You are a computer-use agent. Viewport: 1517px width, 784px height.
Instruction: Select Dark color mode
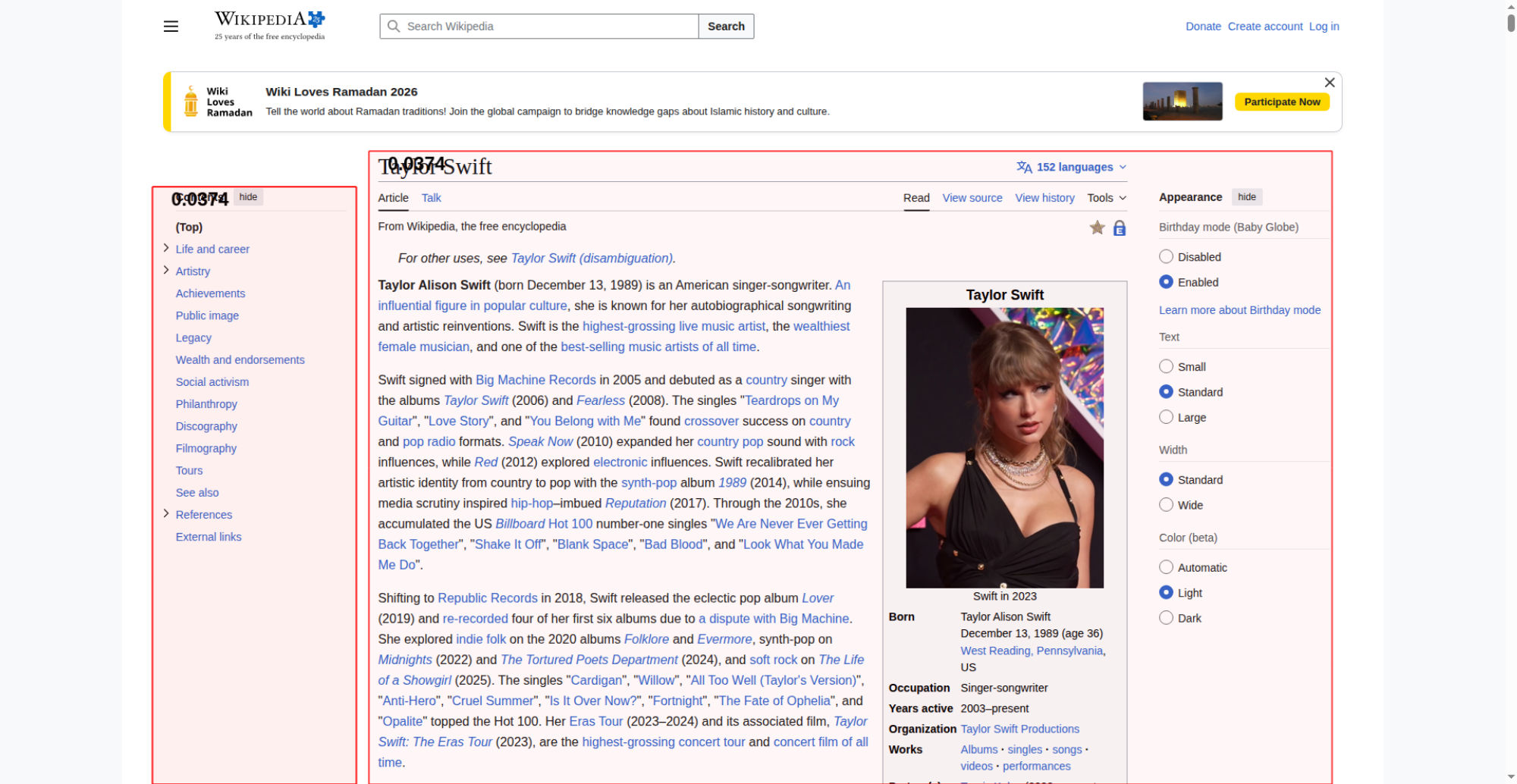pyautogui.click(x=1166, y=618)
